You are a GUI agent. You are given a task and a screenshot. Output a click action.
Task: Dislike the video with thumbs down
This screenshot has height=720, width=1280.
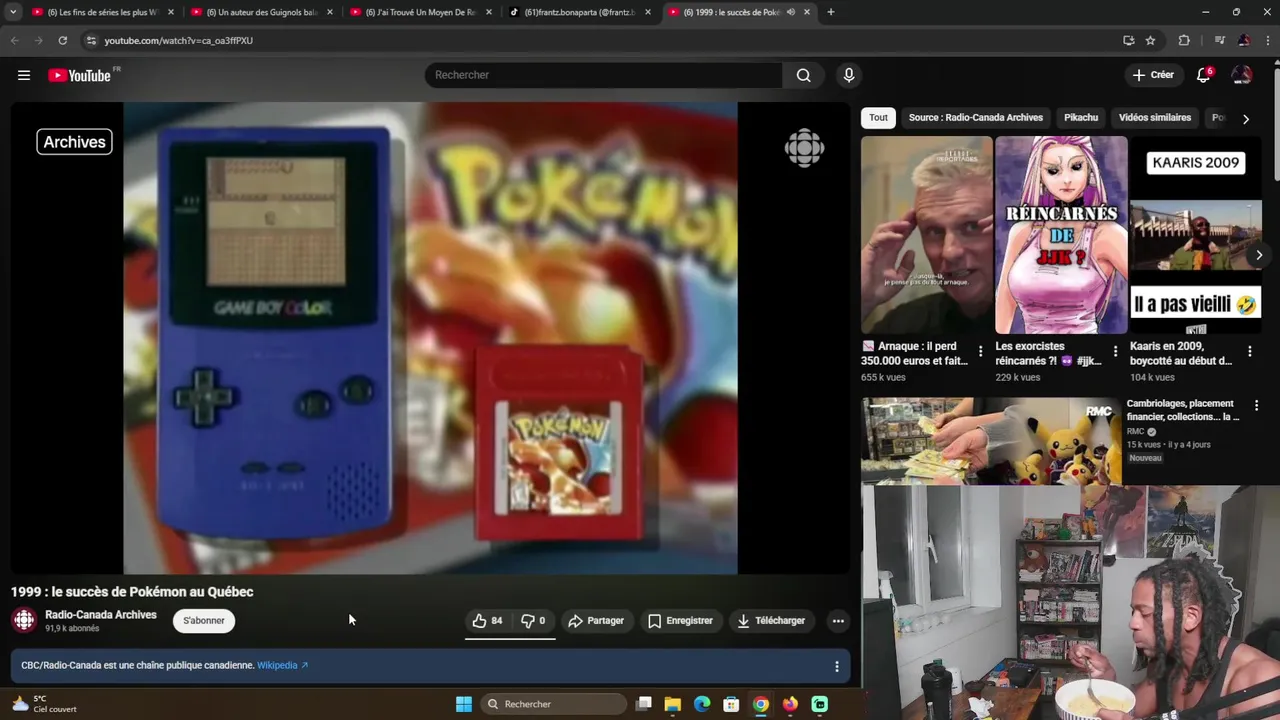533,621
